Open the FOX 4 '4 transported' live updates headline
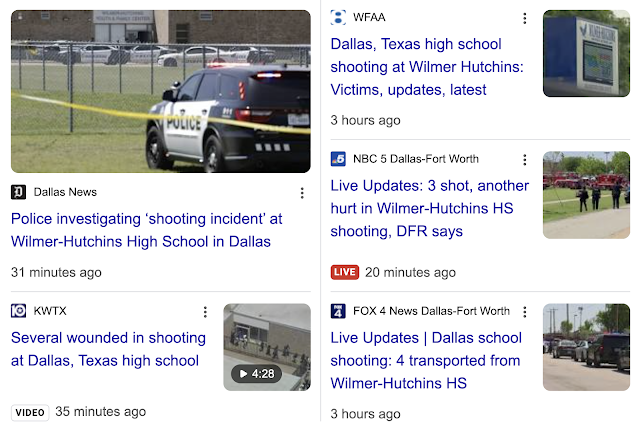This screenshot has width=640, height=426. pos(426,361)
